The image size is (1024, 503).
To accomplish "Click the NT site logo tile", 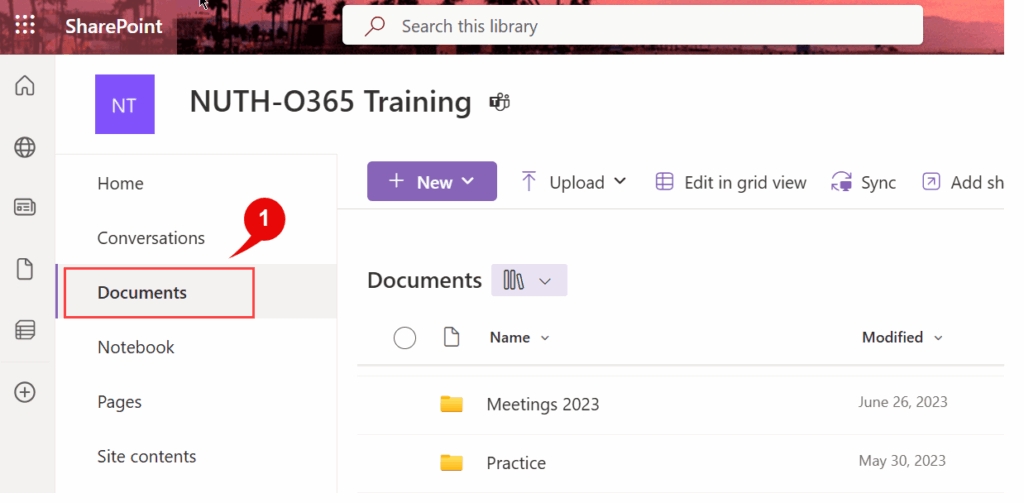I will click(124, 104).
